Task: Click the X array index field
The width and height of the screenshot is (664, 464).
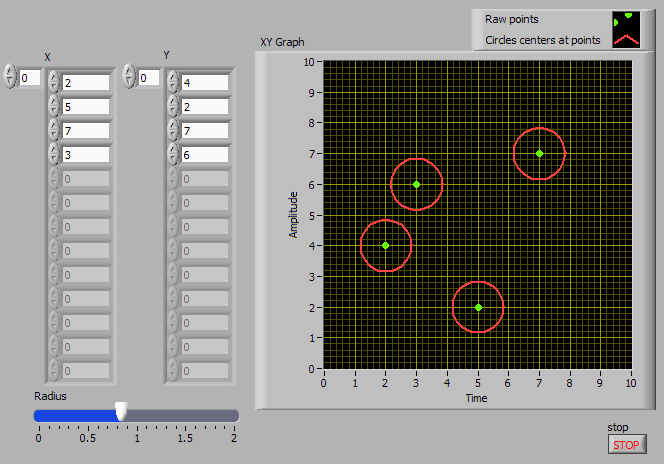Action: click(30, 78)
